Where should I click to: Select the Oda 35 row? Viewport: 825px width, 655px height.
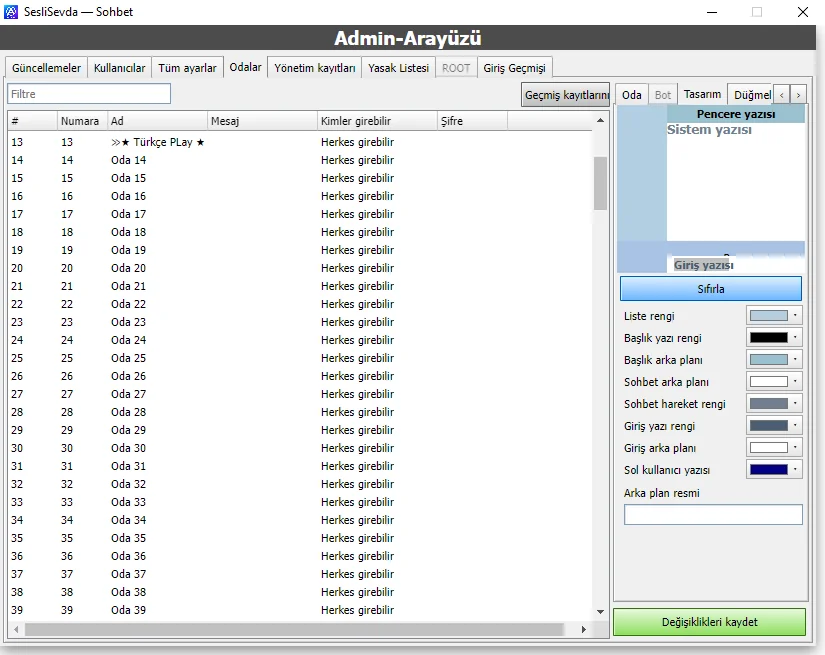click(x=300, y=538)
